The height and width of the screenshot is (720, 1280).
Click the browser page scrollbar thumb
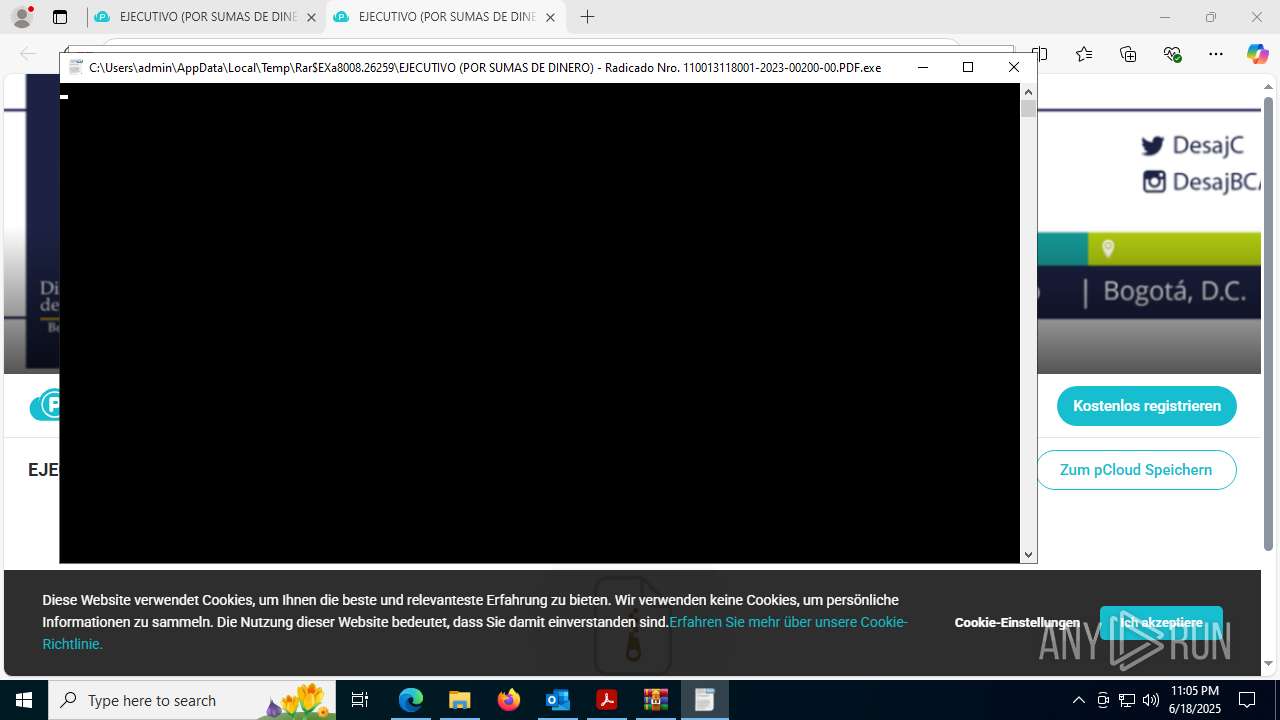1268,323
